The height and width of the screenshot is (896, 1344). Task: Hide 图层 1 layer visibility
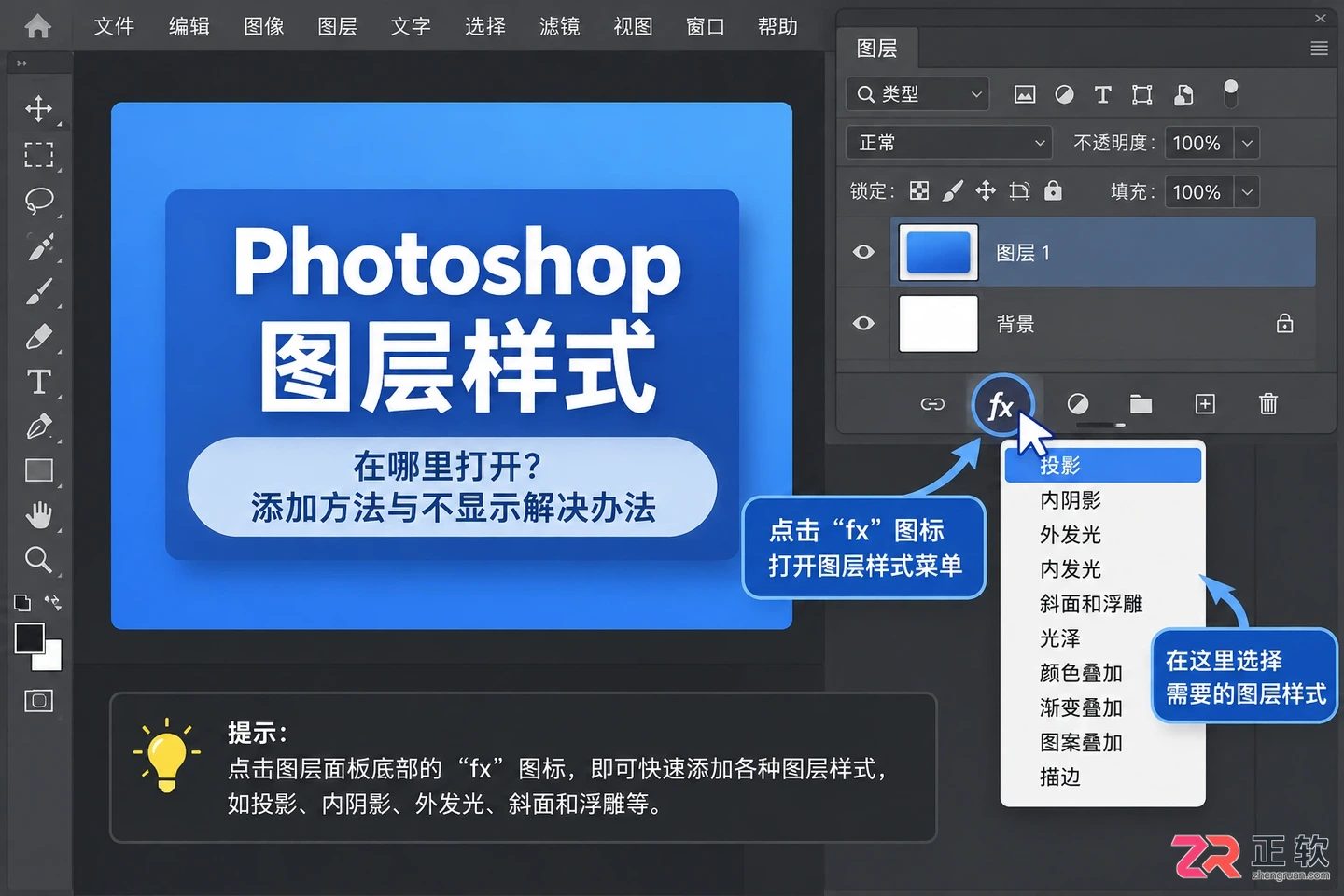tap(864, 252)
